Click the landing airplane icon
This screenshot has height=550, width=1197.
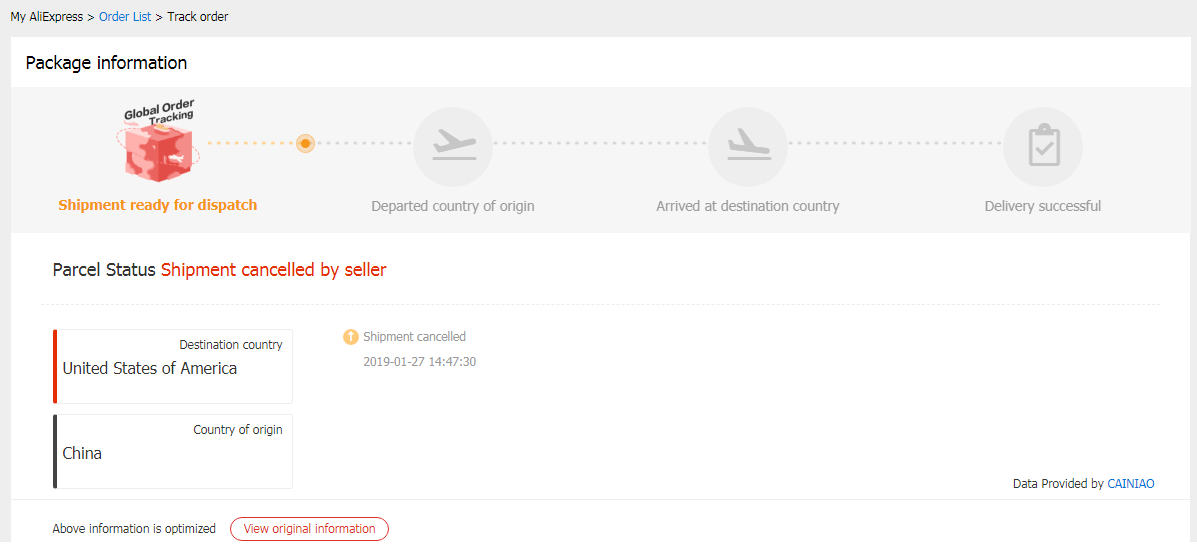point(747,146)
